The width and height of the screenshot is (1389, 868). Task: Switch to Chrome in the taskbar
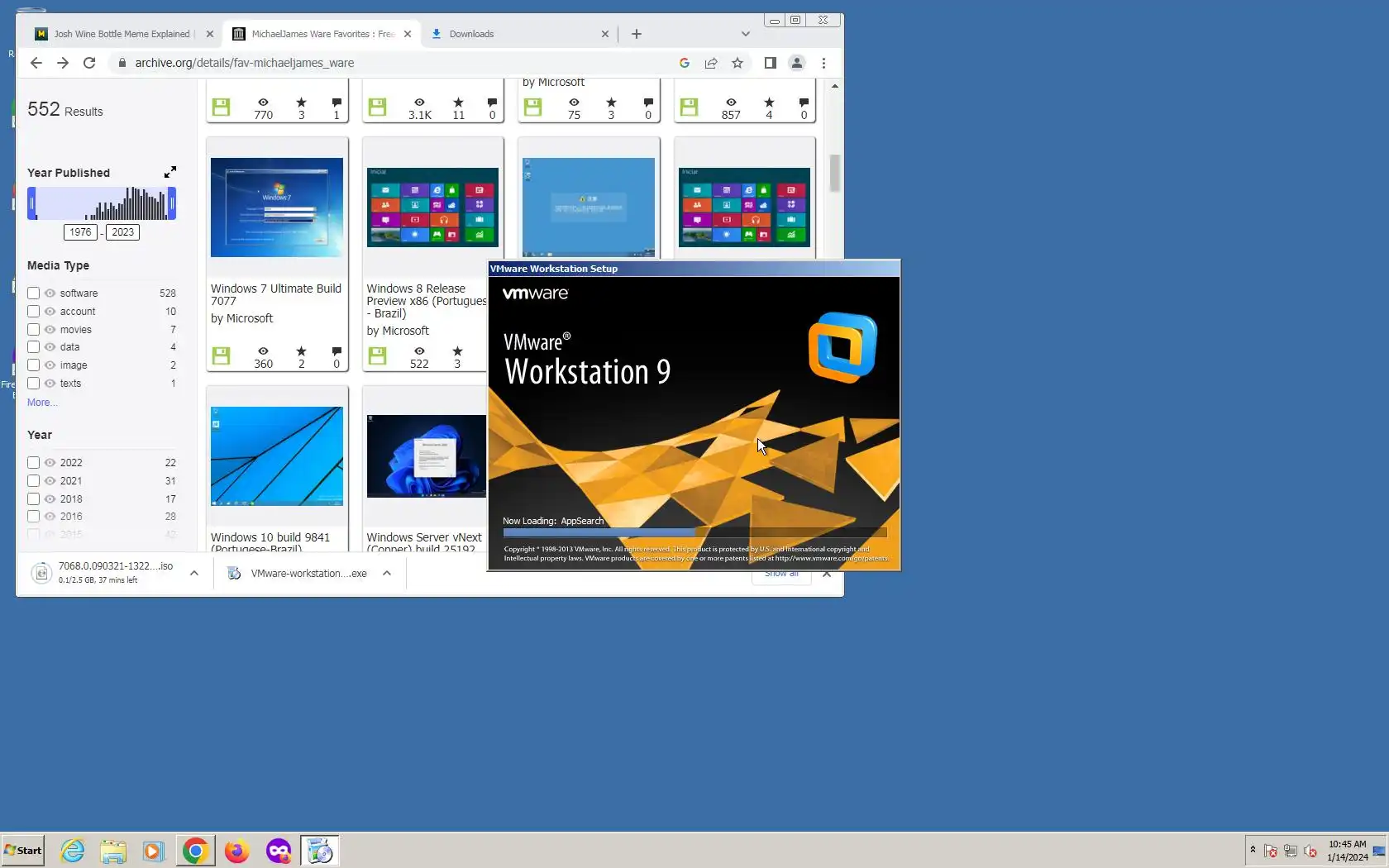(195, 851)
